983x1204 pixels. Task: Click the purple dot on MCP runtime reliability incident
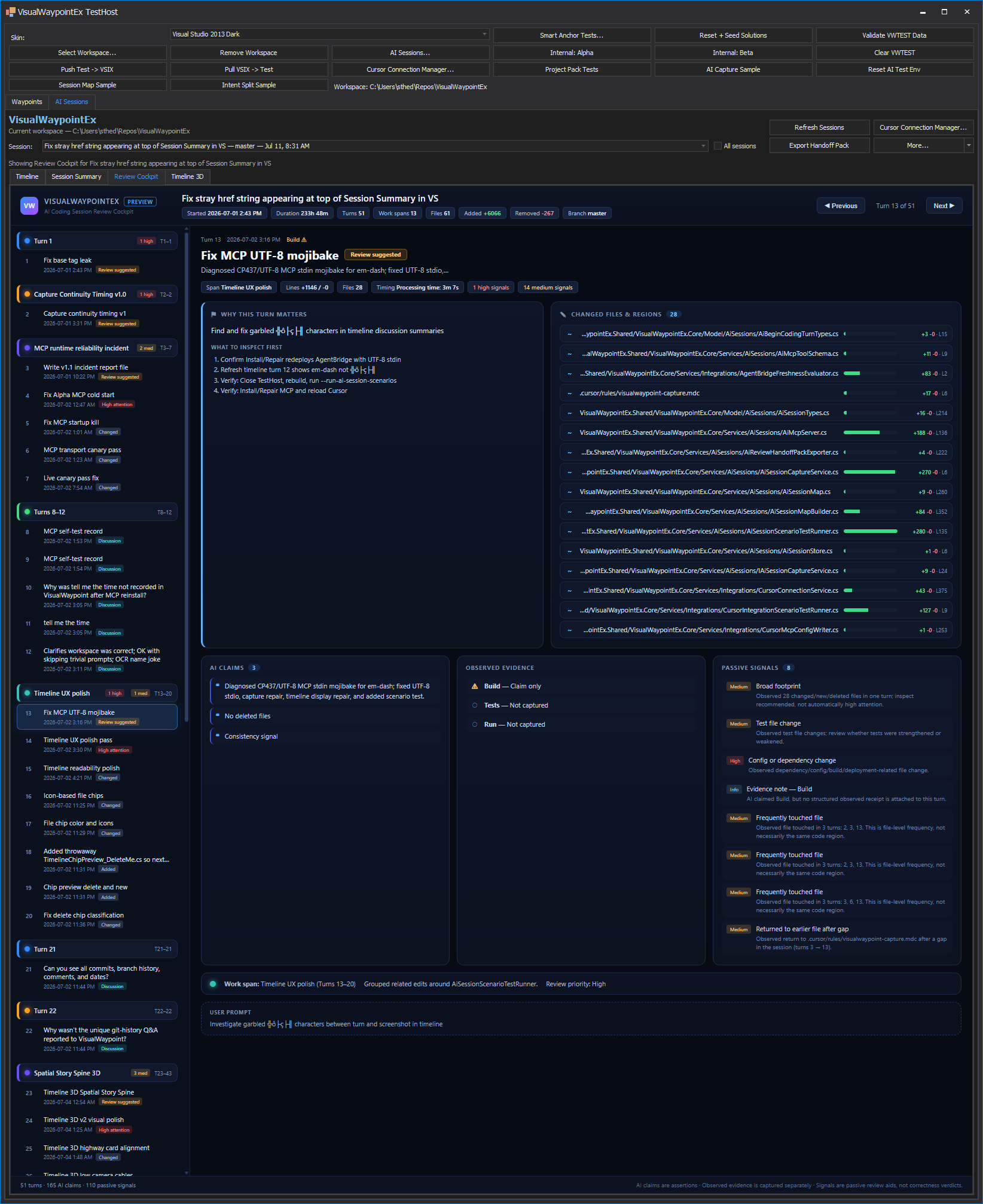pos(27,348)
